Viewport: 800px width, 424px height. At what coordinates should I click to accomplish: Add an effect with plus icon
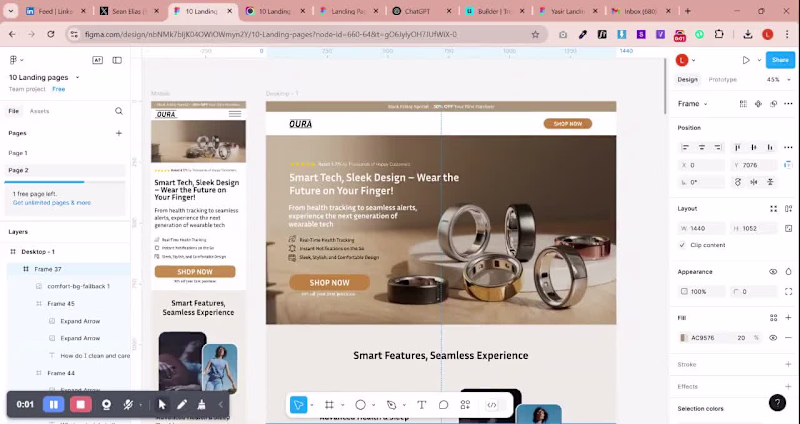point(788,386)
